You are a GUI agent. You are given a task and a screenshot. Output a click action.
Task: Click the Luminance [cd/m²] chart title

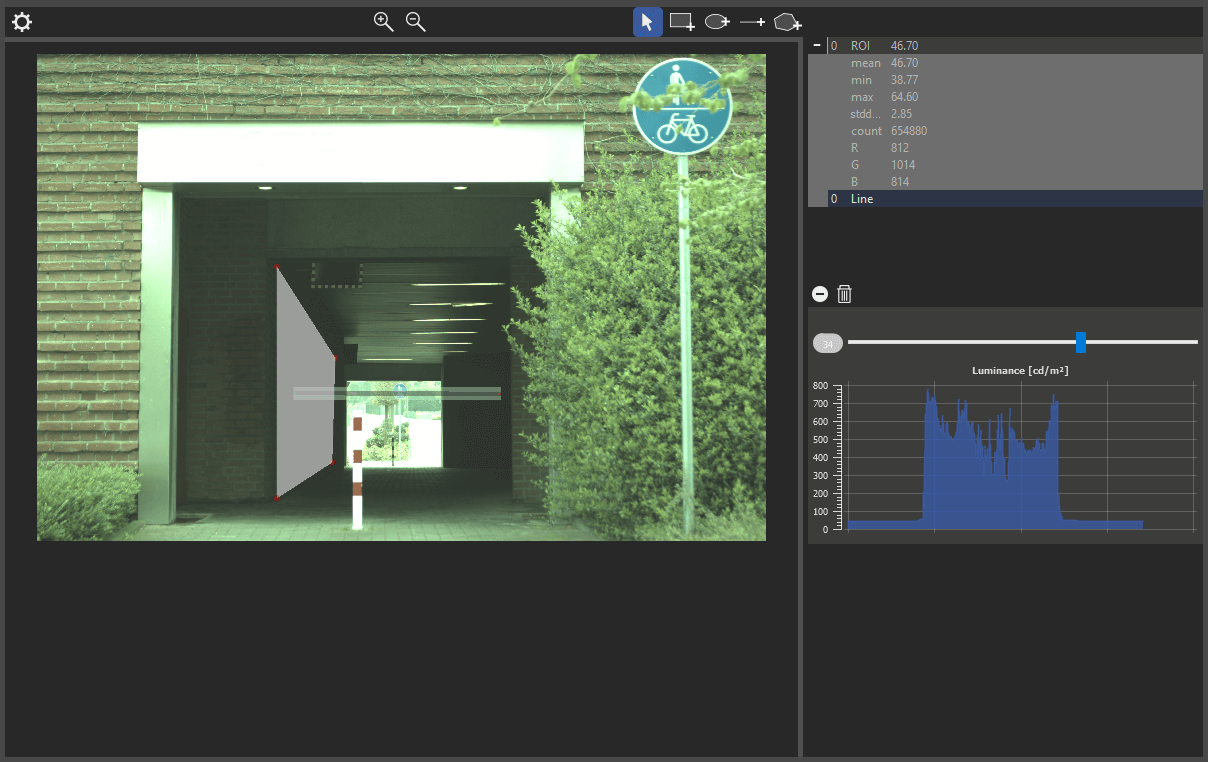(x=1021, y=371)
